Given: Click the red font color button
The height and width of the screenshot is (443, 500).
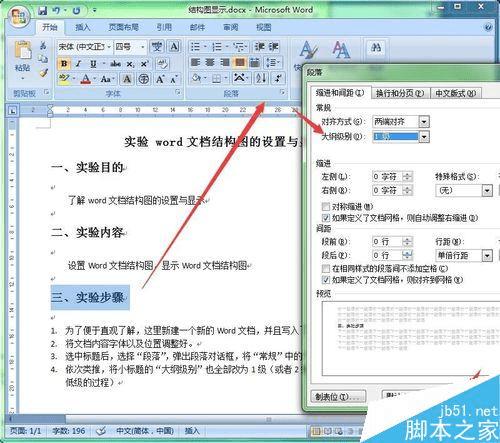Looking at the screenshot, I should [85, 79].
